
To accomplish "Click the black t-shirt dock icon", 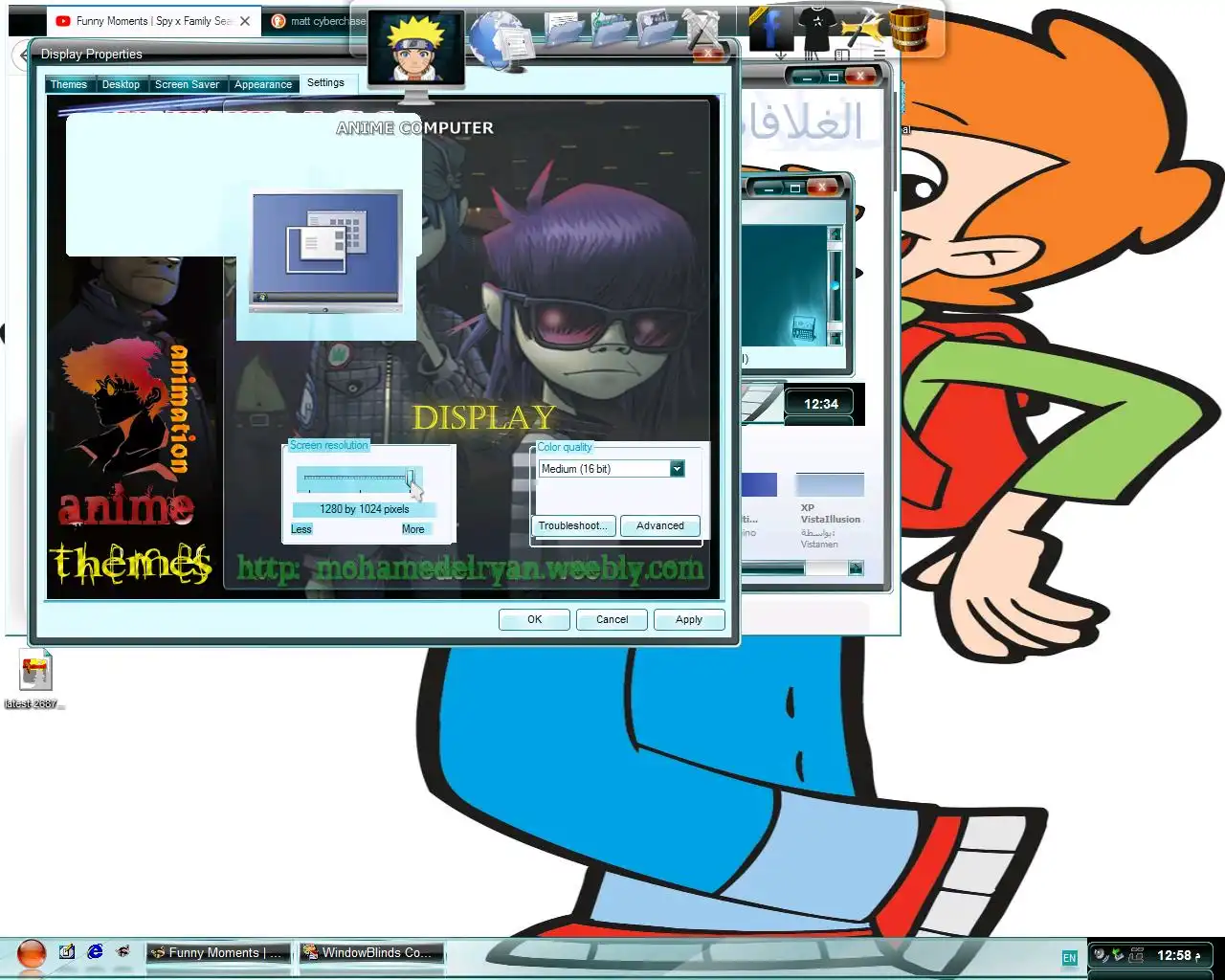I will [x=817, y=31].
